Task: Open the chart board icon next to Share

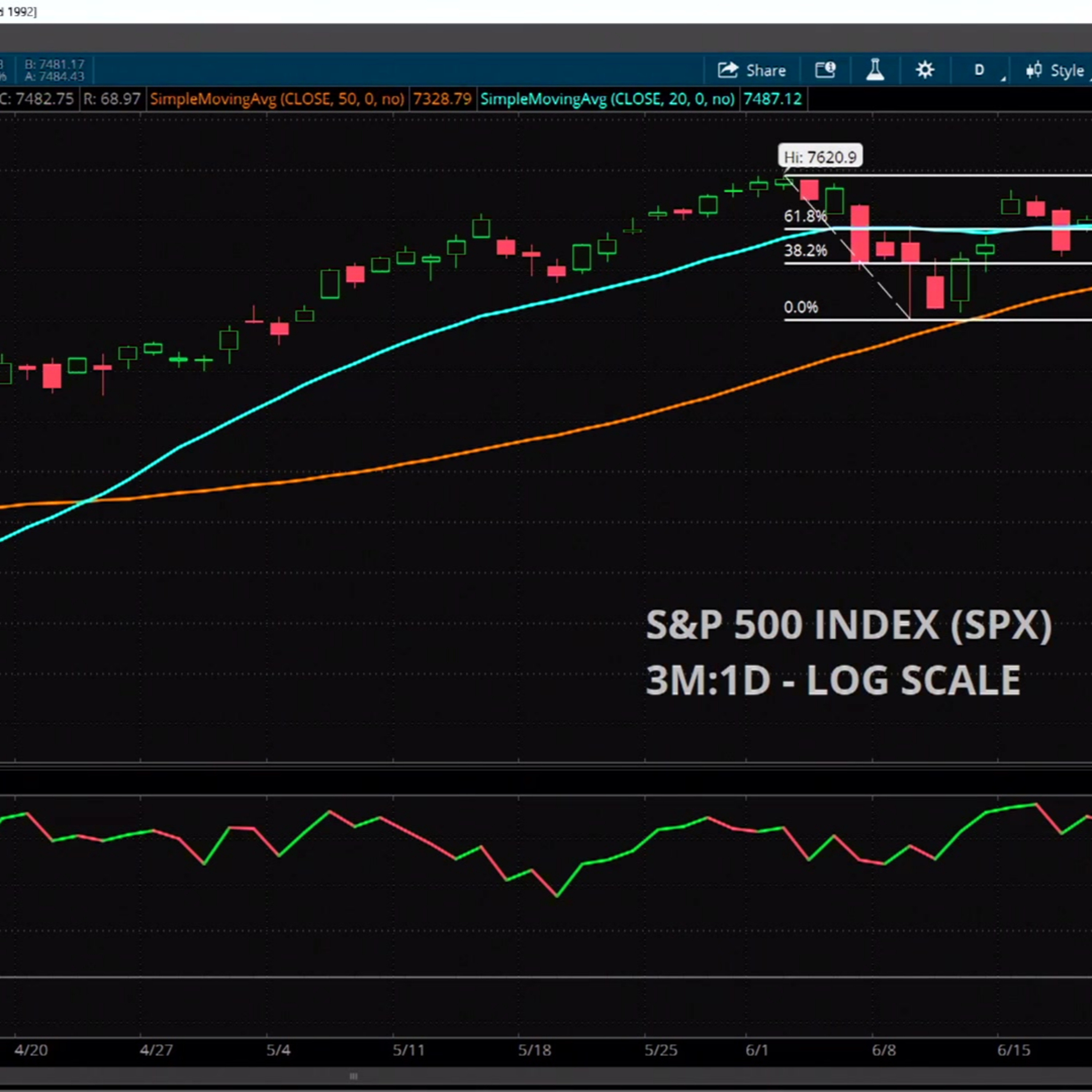Action: [825, 71]
